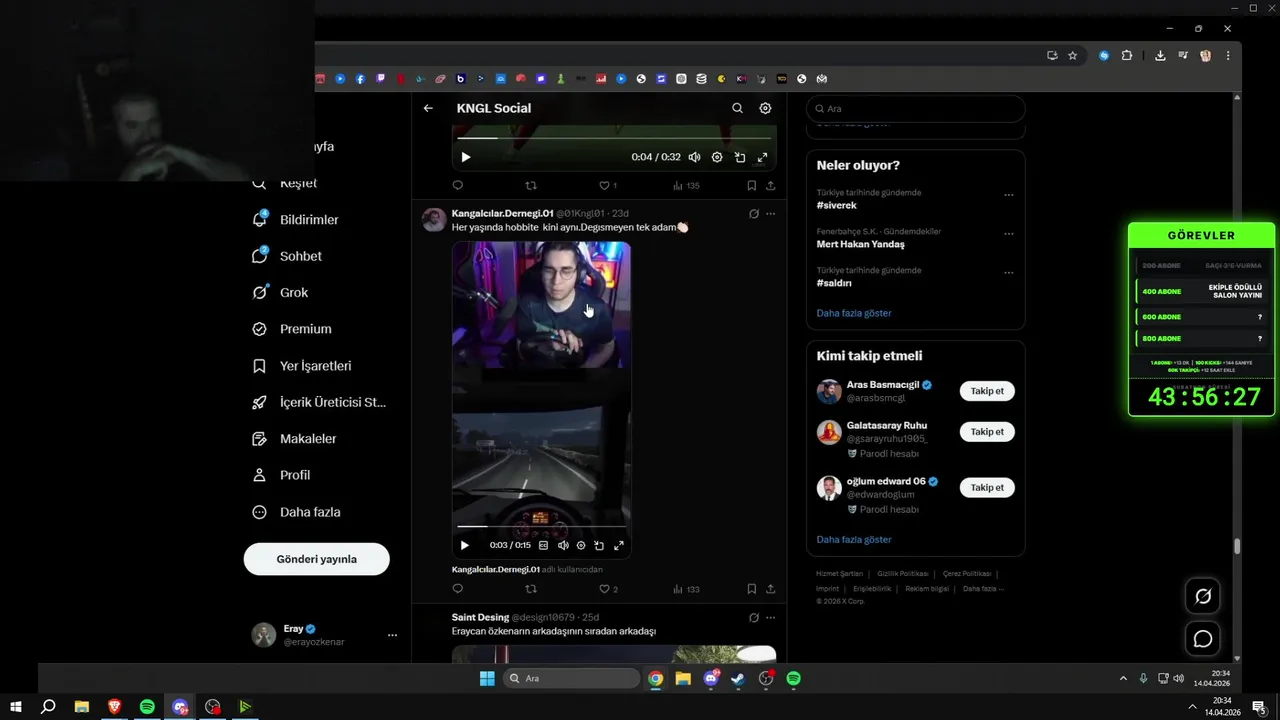Image resolution: width=1280 pixels, height=720 pixels.
Task: Open settings gear on the 0:32 video
Action: point(717,157)
